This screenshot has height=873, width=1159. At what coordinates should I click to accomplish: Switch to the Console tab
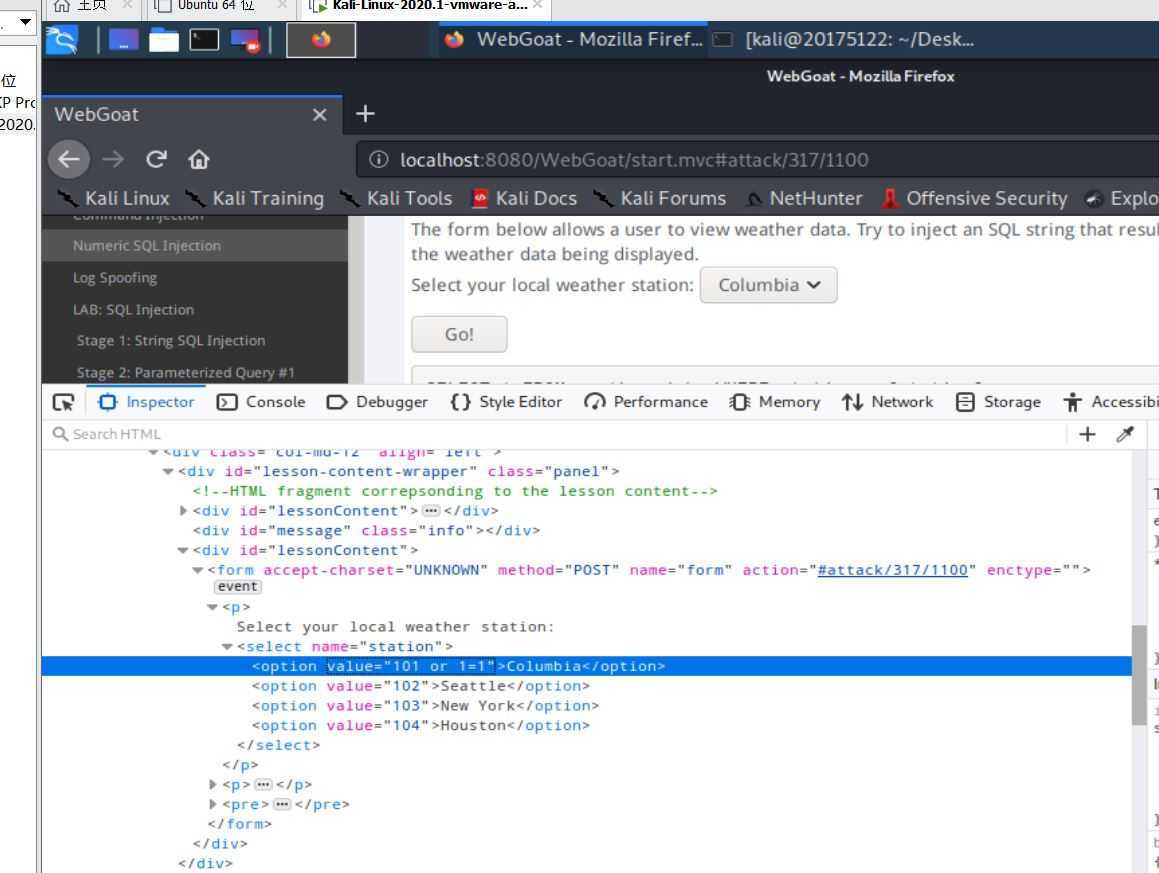(x=261, y=402)
